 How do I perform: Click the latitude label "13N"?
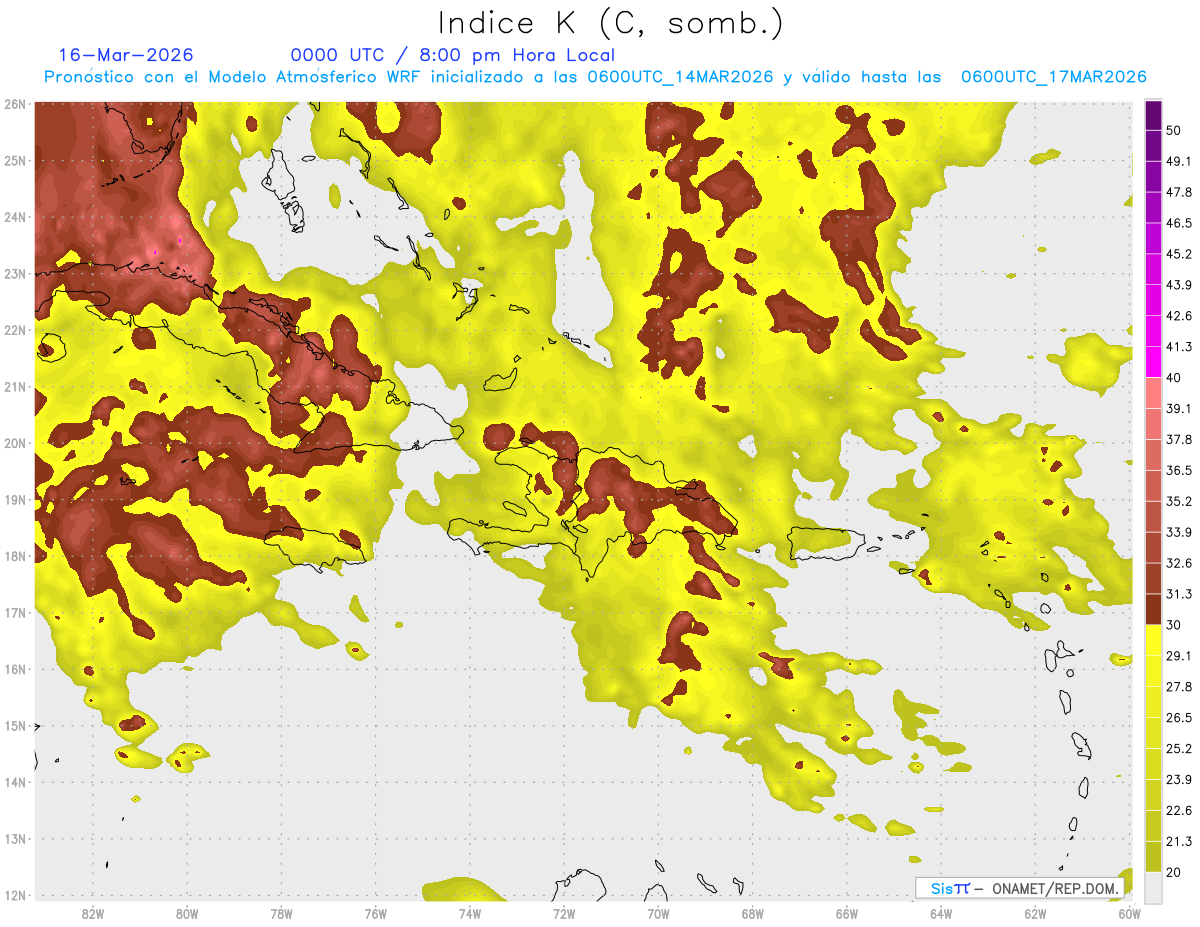pos(15,839)
